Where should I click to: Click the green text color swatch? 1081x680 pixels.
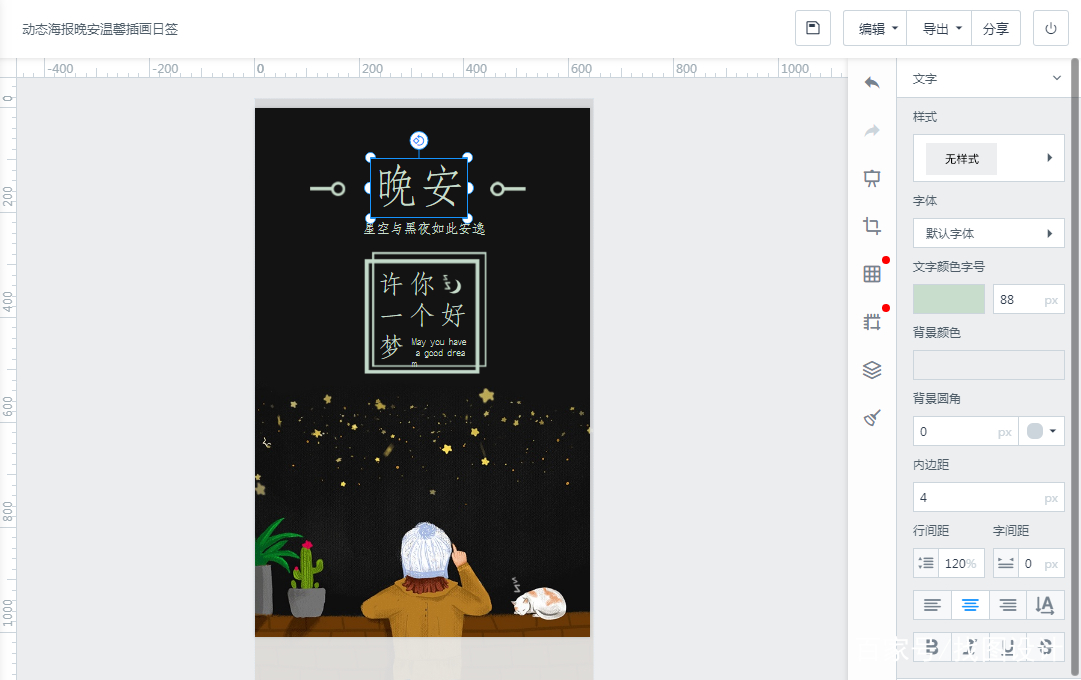(949, 299)
